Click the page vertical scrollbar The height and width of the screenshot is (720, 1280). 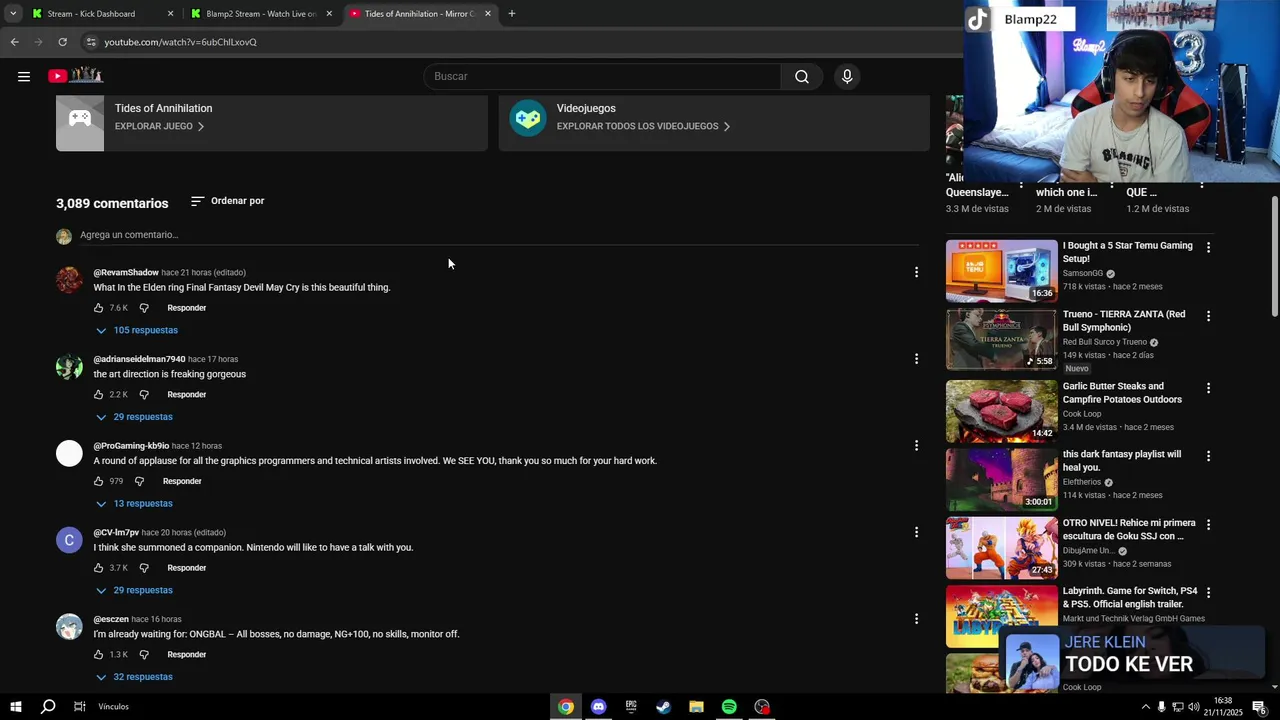(1274, 257)
